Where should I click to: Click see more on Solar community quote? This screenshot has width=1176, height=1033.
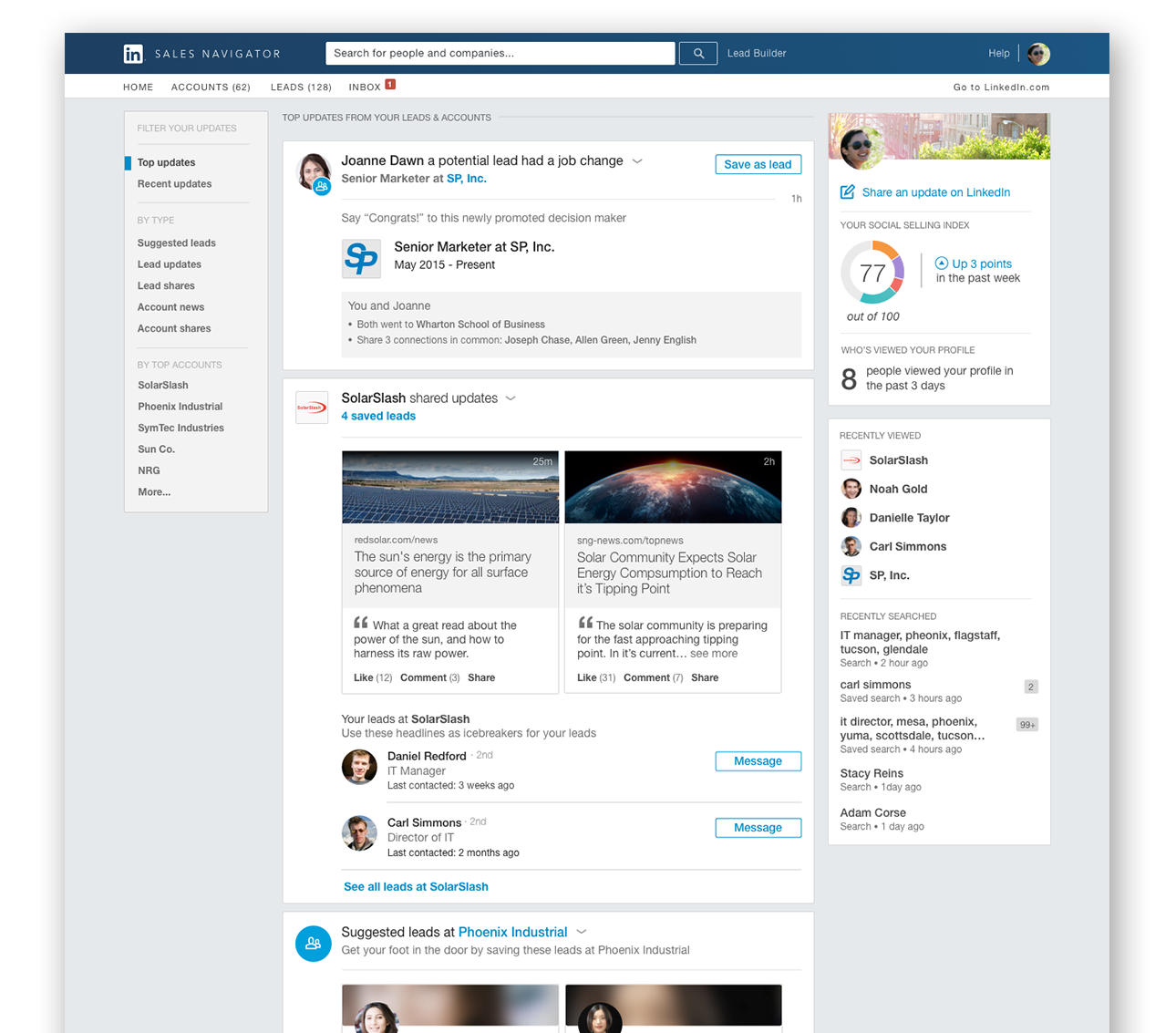714,654
